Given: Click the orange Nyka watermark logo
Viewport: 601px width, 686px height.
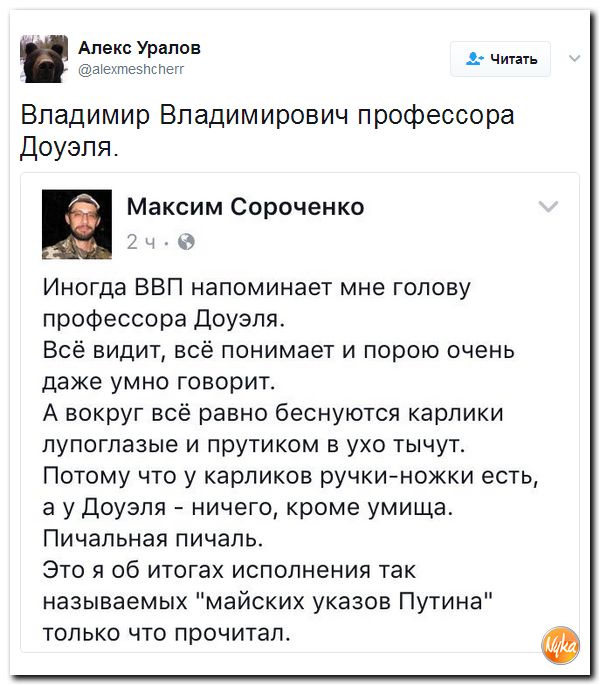Looking at the screenshot, I should click(560, 645).
